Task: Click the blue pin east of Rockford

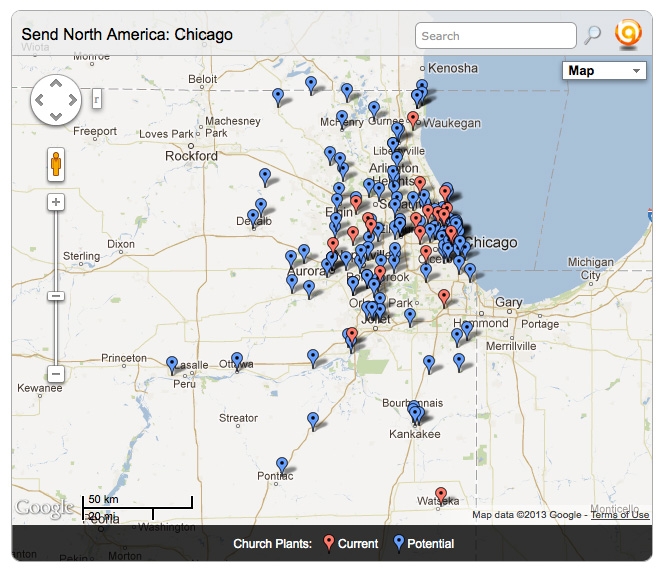Action: [265, 177]
